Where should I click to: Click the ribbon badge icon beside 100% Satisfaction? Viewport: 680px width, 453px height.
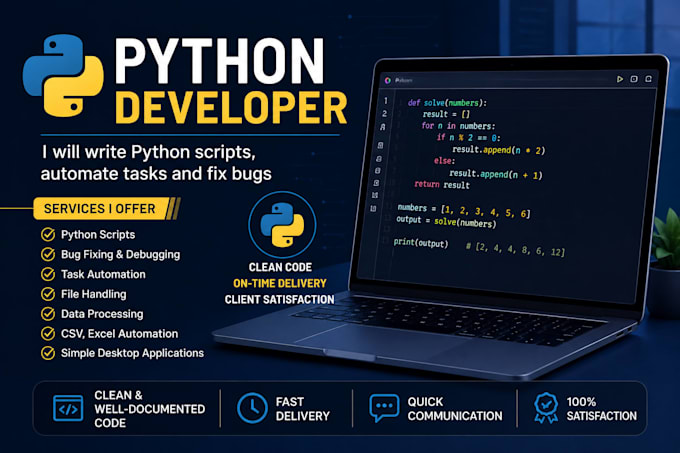coord(546,408)
